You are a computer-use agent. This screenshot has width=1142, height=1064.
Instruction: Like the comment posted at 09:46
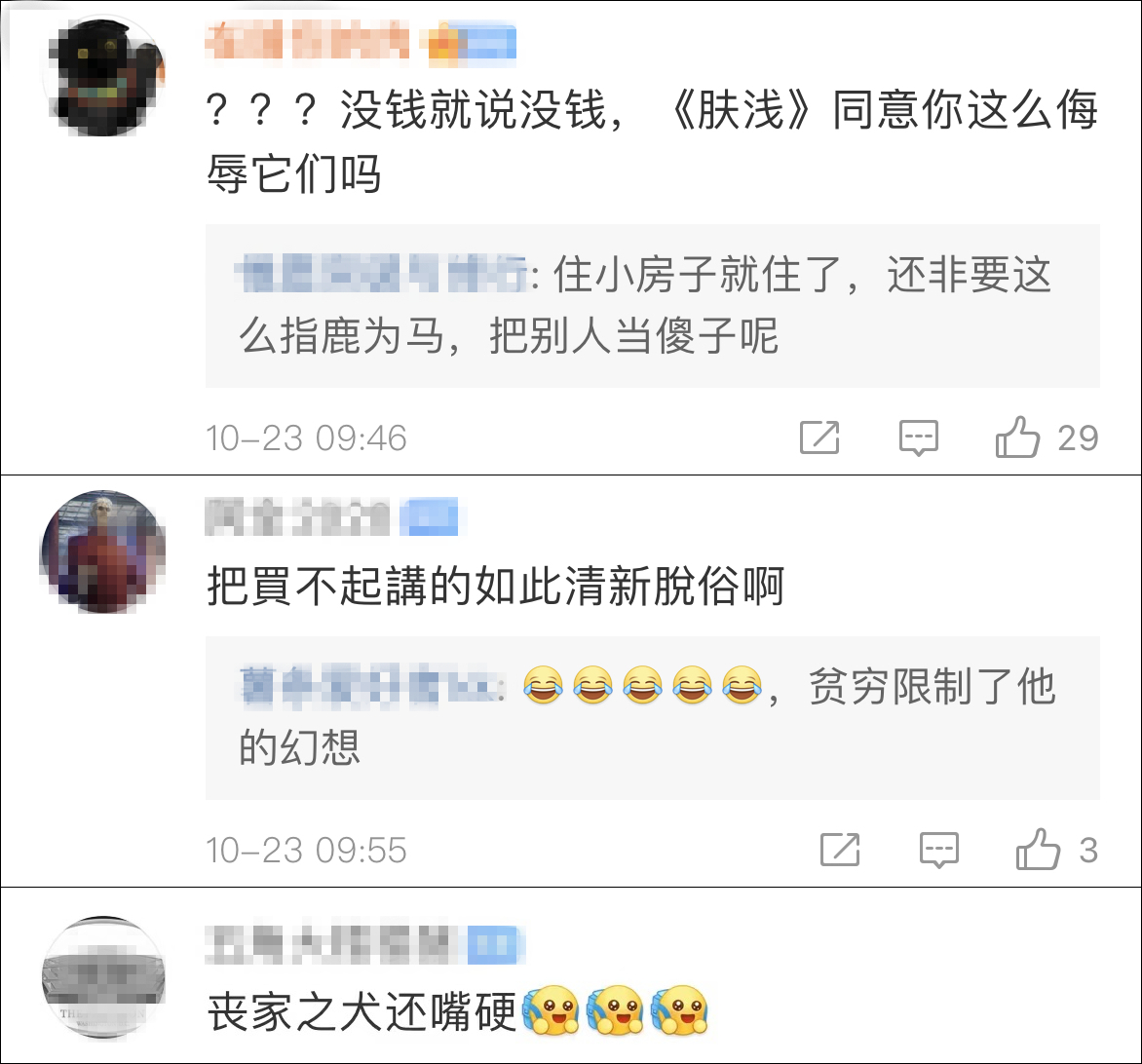1016,437
